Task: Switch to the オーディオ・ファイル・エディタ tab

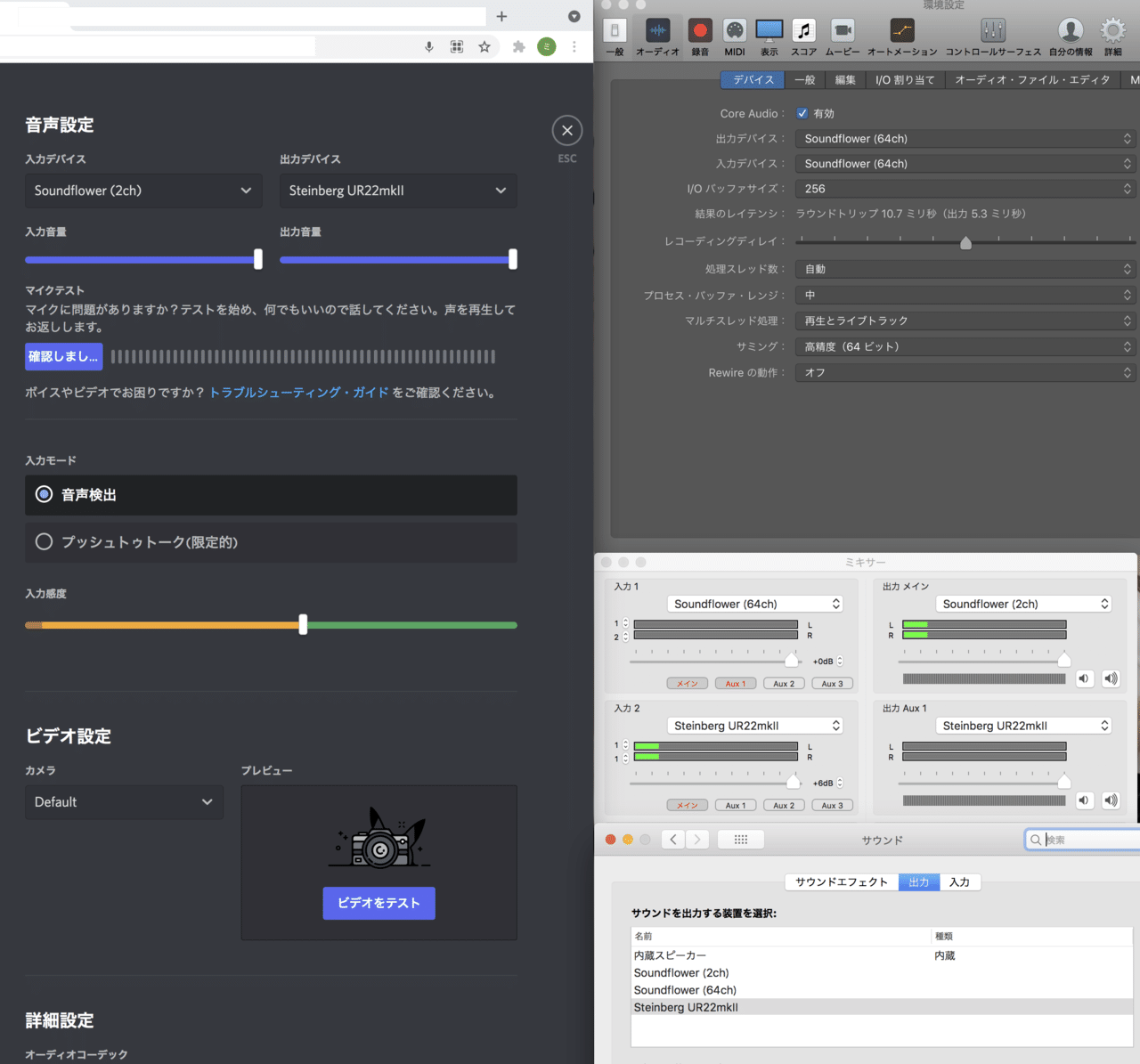Action: (1032, 80)
